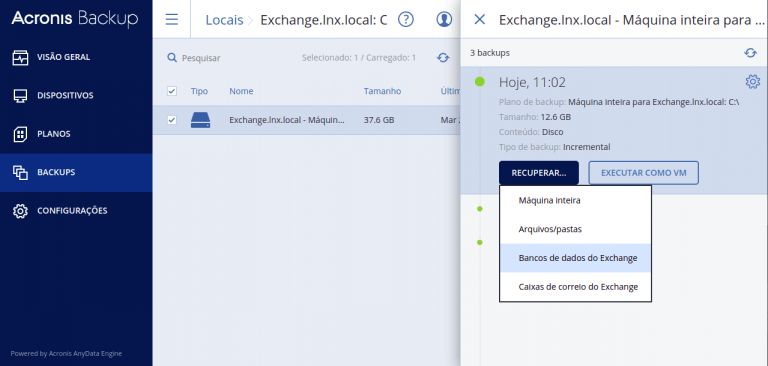Click the Recuperar... button
The height and width of the screenshot is (366, 768).
tap(539, 173)
